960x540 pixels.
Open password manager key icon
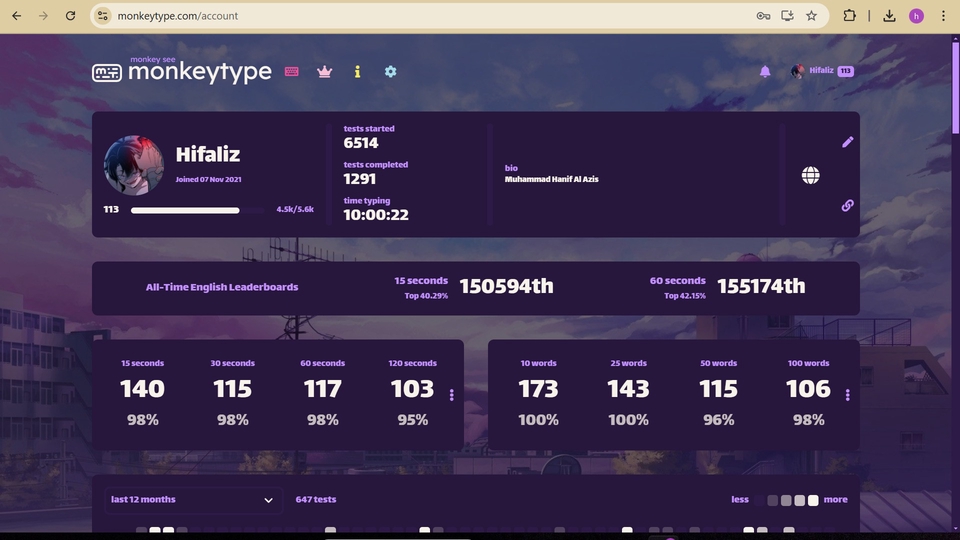[x=763, y=16]
